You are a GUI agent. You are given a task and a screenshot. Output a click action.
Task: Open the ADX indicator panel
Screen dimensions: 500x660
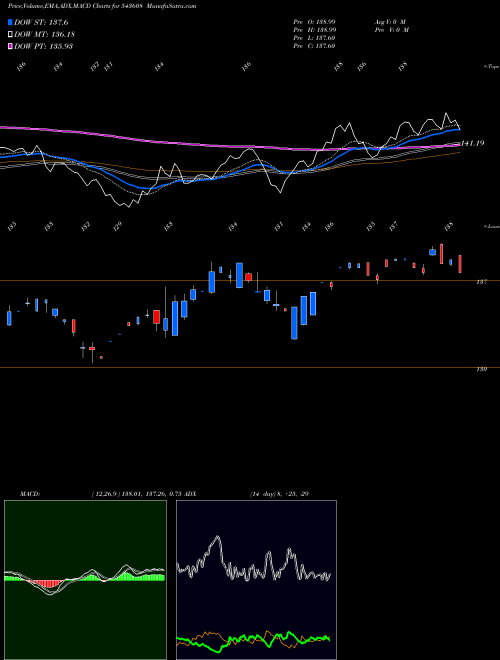click(256, 580)
